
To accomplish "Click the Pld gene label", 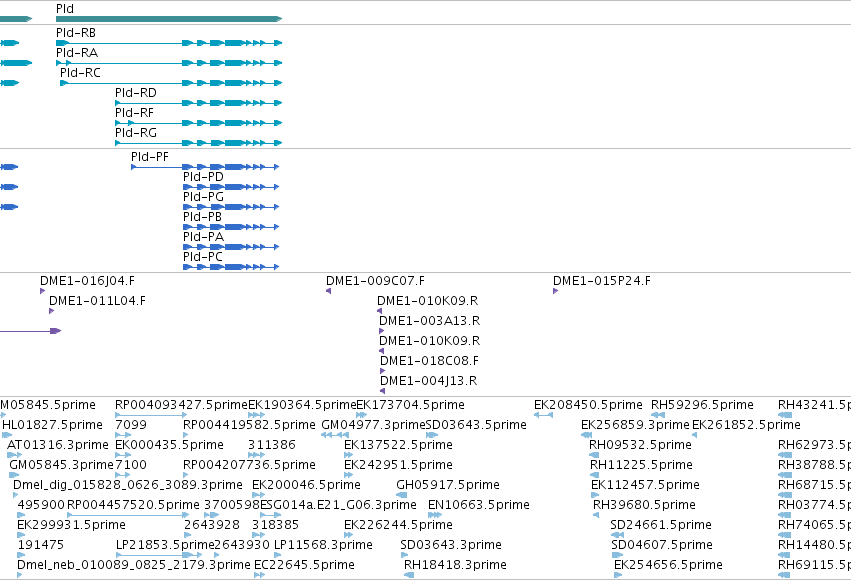I will click(65, 9).
